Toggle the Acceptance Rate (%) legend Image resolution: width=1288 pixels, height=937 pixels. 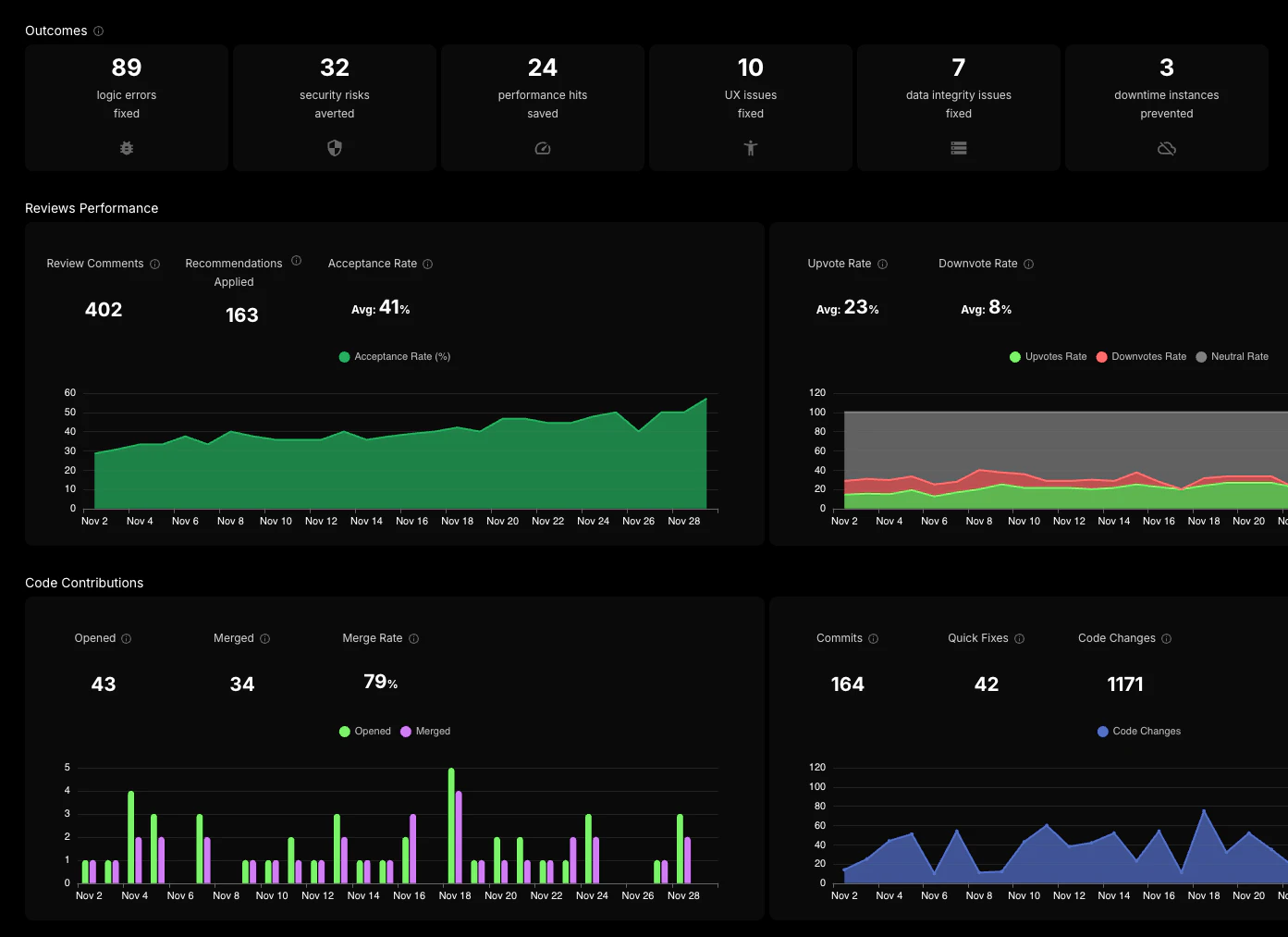[395, 356]
